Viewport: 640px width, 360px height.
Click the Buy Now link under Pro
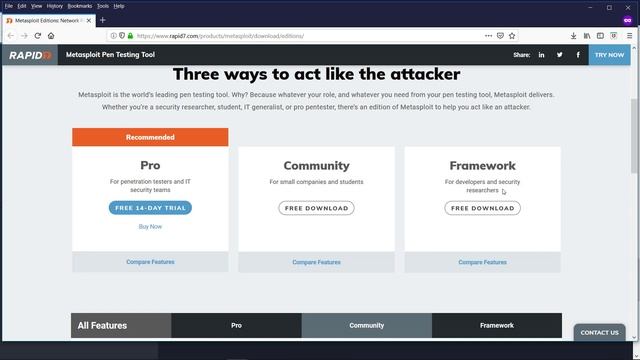(150, 227)
